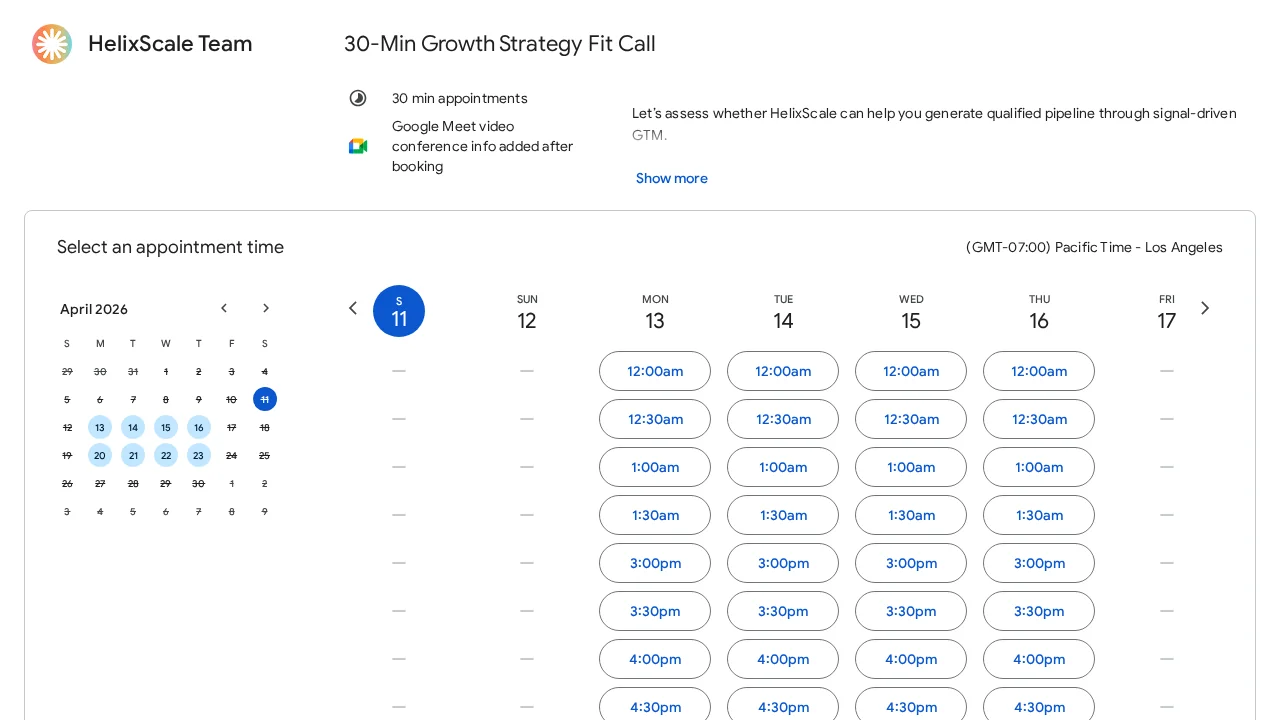Book Tuesday 3:00pm appointment slot

(783, 563)
